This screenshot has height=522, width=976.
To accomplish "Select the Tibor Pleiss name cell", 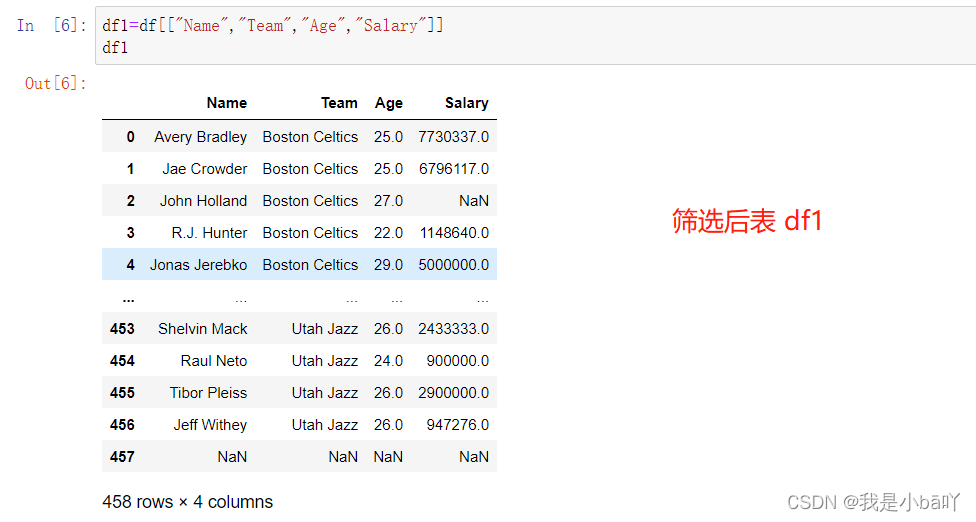I will (x=209, y=393).
